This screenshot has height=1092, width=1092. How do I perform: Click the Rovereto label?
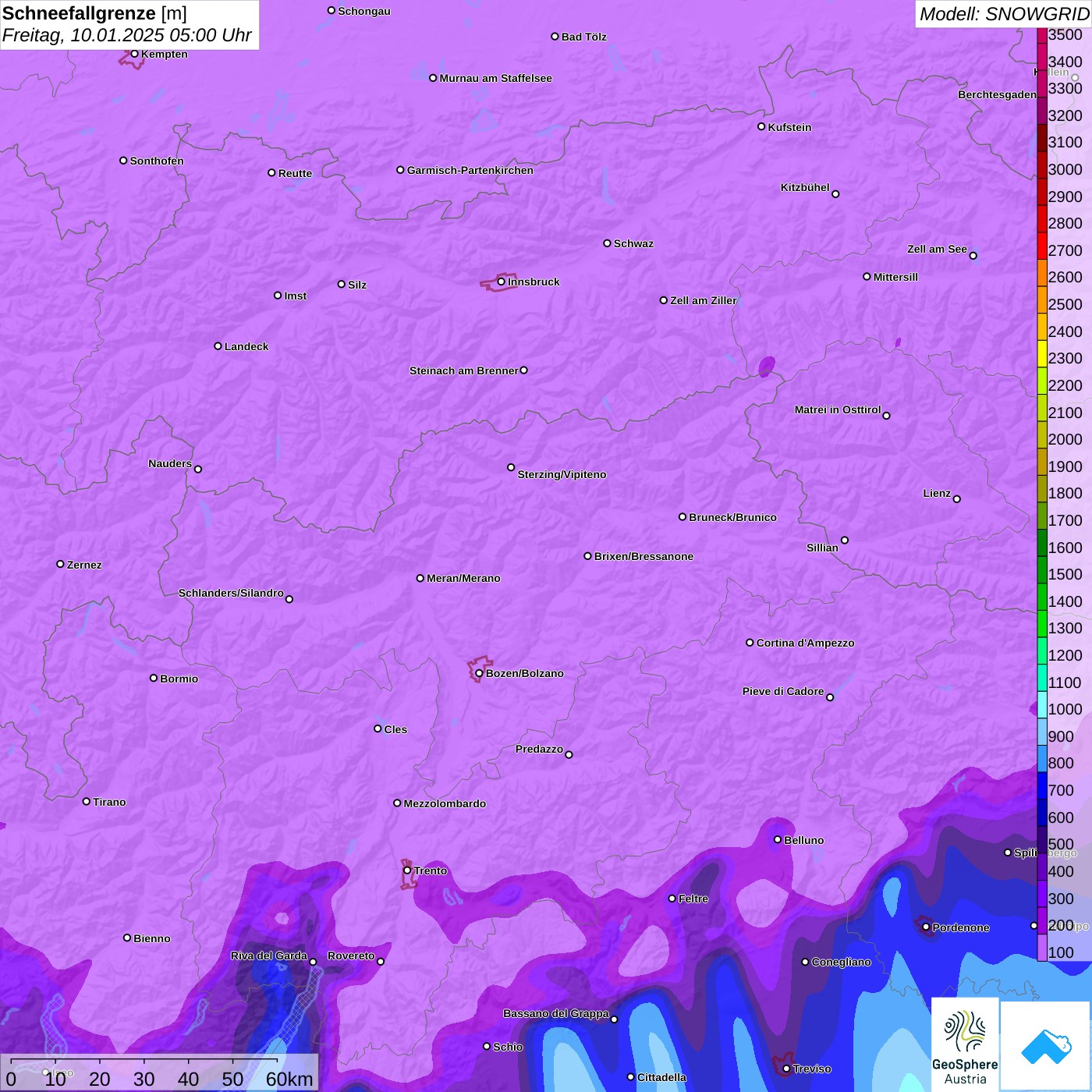point(351,955)
